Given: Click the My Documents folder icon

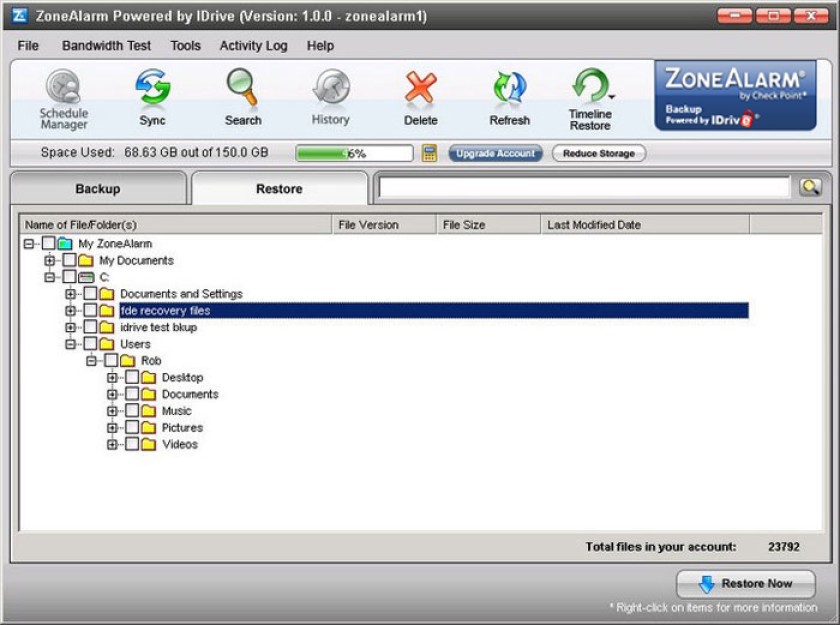Looking at the screenshot, I should point(86,260).
